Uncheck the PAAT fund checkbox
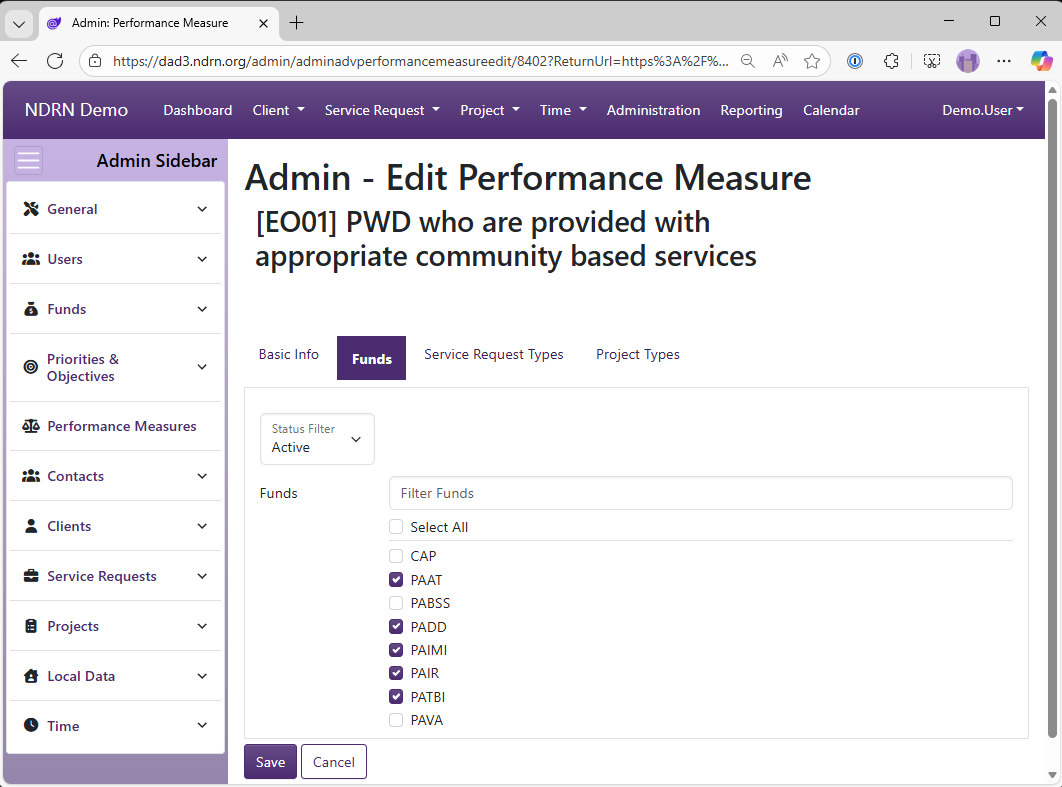Viewport: 1062px width, 787px height. (x=396, y=580)
